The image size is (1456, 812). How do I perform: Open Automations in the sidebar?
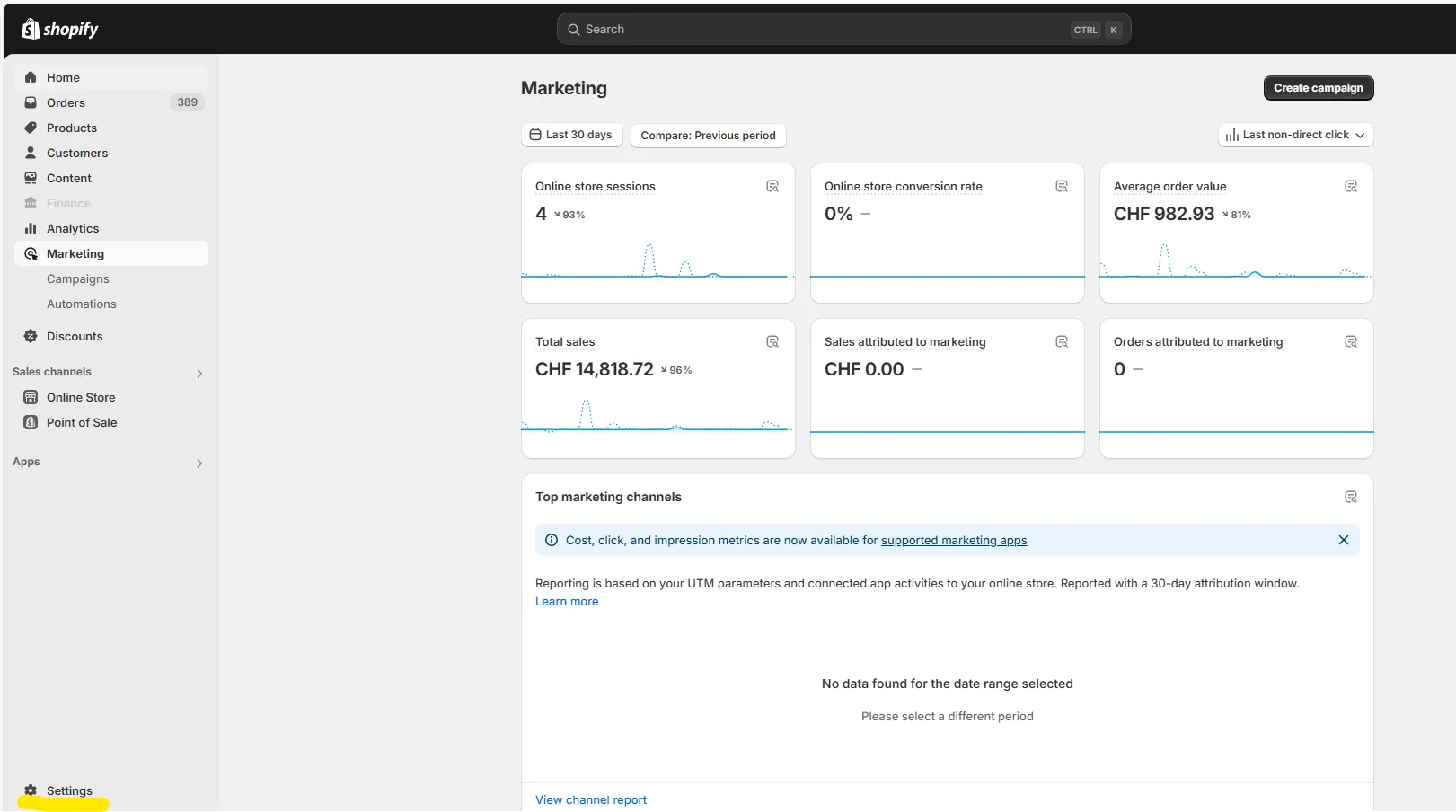pos(82,304)
